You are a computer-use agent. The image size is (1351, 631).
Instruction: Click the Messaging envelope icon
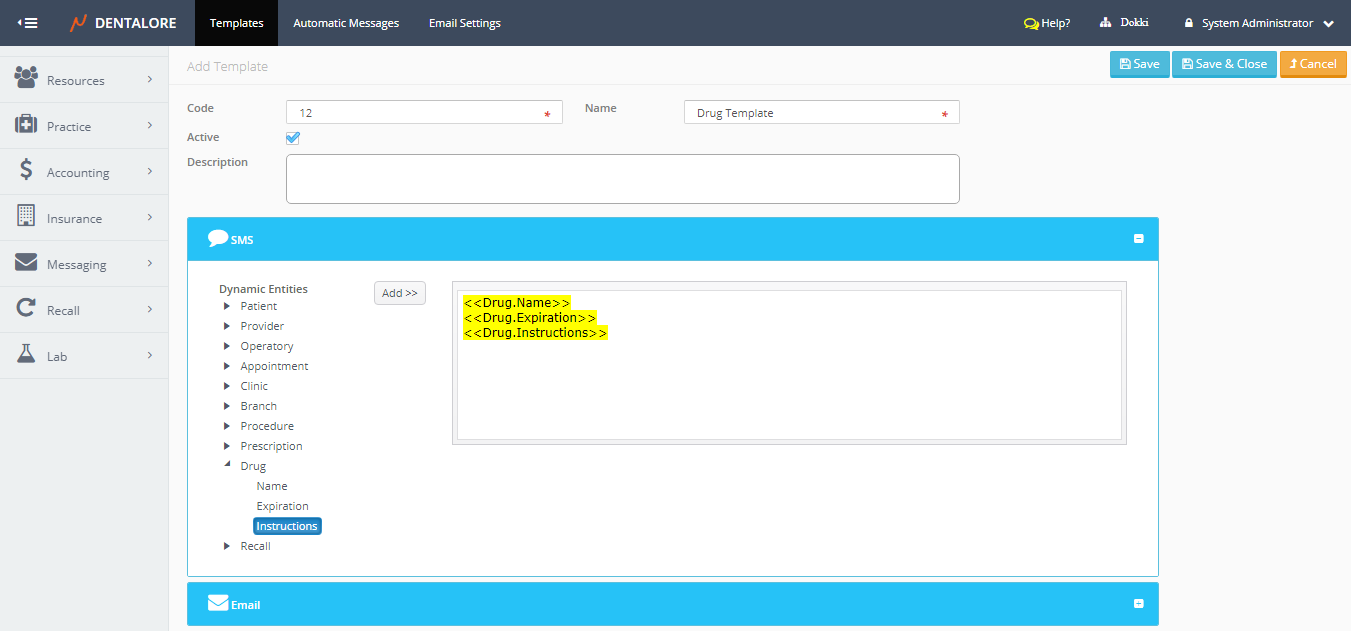pos(26,263)
